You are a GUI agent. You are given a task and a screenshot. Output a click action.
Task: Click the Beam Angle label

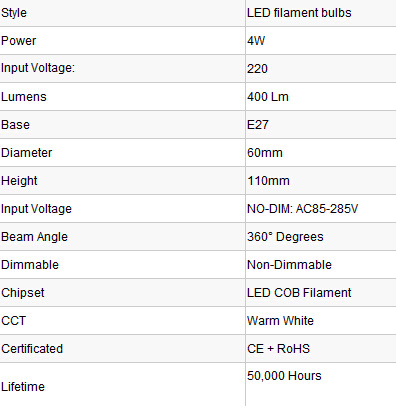click(x=34, y=237)
